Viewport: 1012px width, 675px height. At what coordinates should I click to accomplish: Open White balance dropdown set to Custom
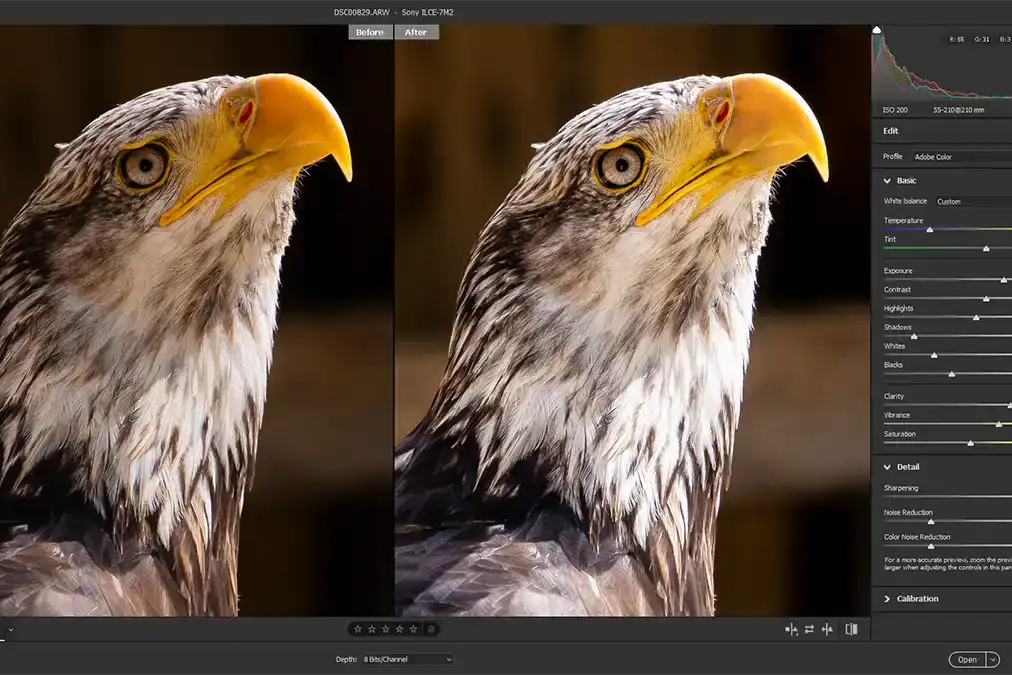pos(973,201)
